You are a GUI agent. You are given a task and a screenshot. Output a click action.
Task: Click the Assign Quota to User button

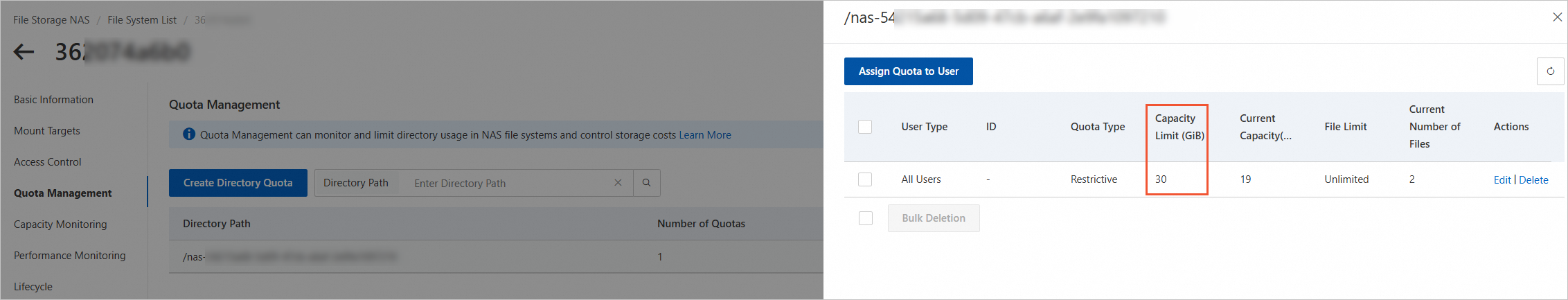click(x=908, y=71)
